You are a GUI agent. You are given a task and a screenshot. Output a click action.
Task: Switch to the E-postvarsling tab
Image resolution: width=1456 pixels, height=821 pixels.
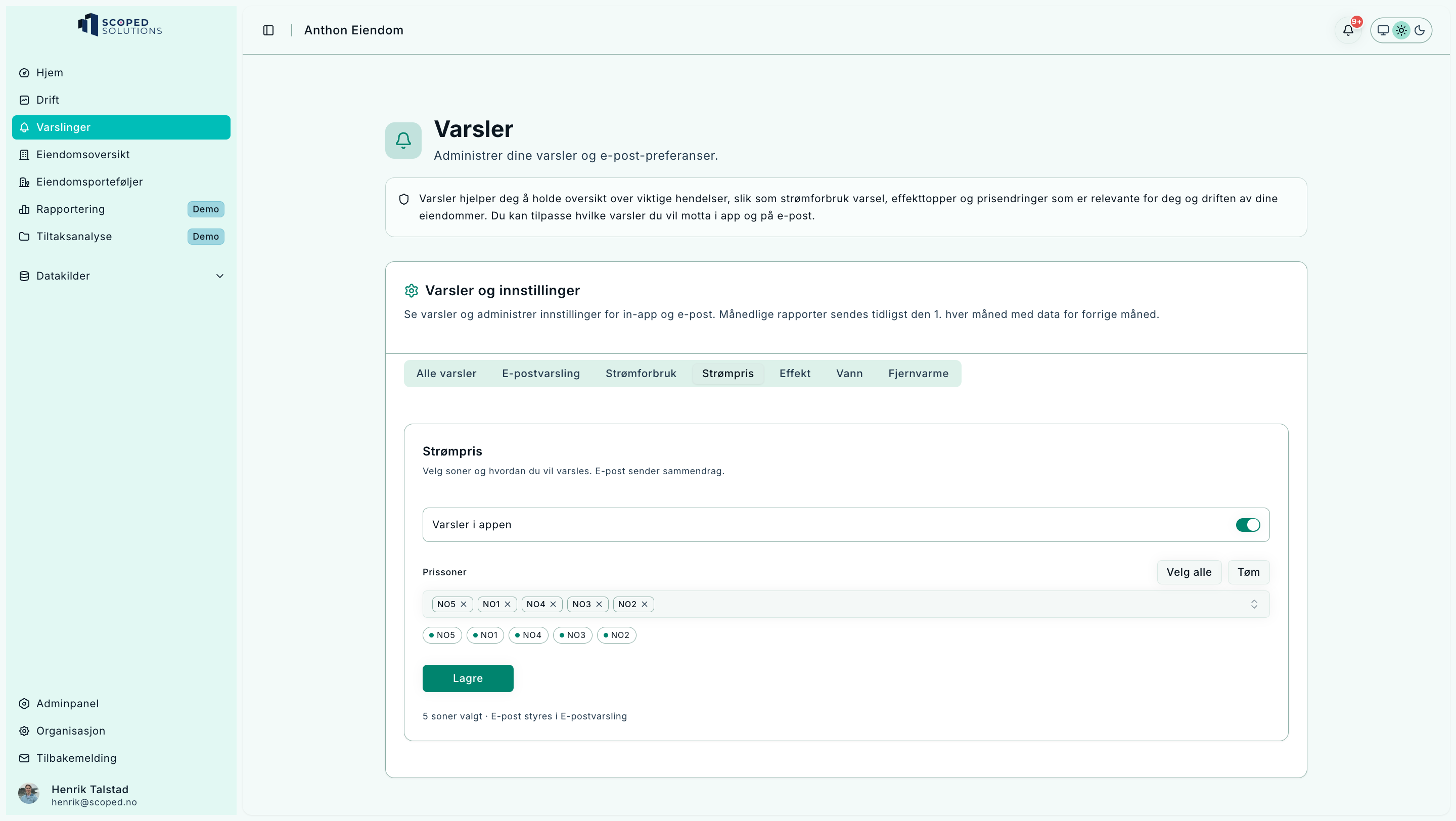click(540, 374)
